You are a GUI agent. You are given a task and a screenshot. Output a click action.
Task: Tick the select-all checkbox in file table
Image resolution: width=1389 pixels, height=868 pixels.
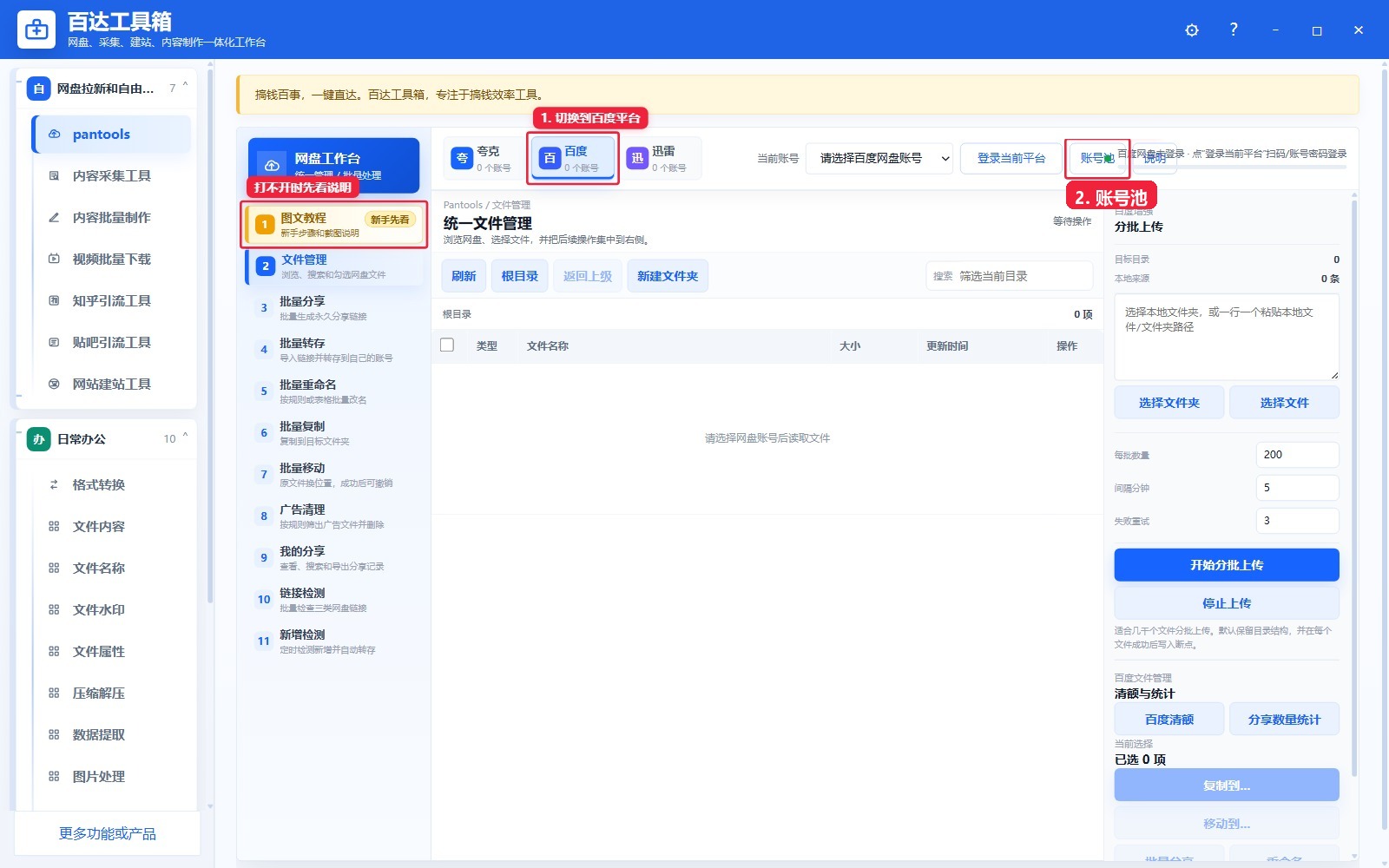[x=447, y=345]
